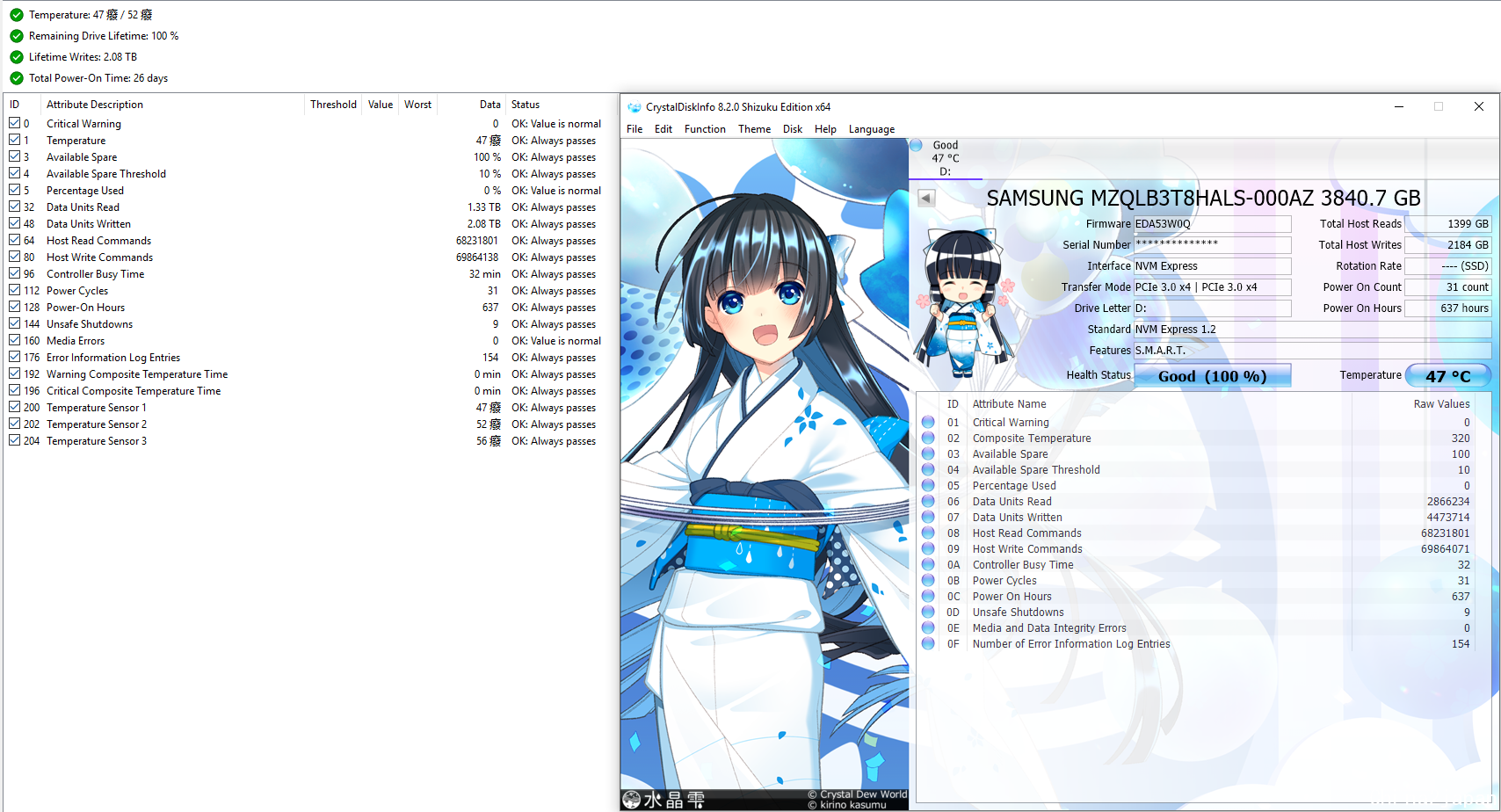1501x812 pixels.
Task: Click the status orb for Data Units Written 07
Action: [x=928, y=517]
